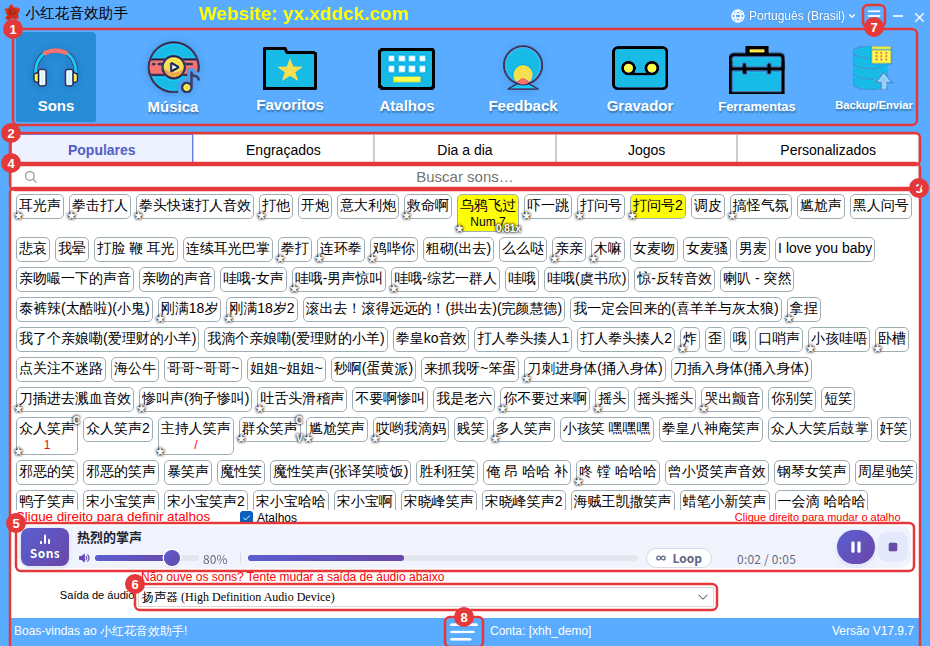This screenshot has width=930, height=646.
Task: Focus the Buscar sons search field
Action: point(465,177)
